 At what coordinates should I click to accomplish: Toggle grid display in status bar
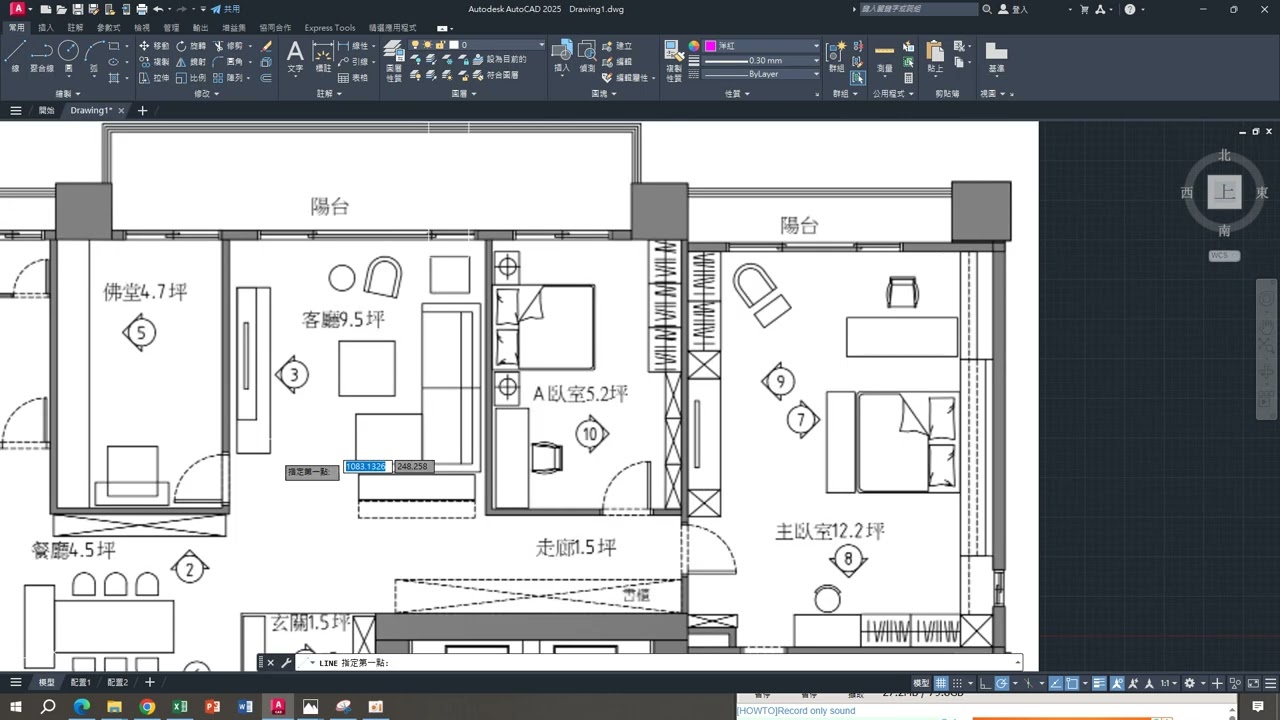click(941, 683)
